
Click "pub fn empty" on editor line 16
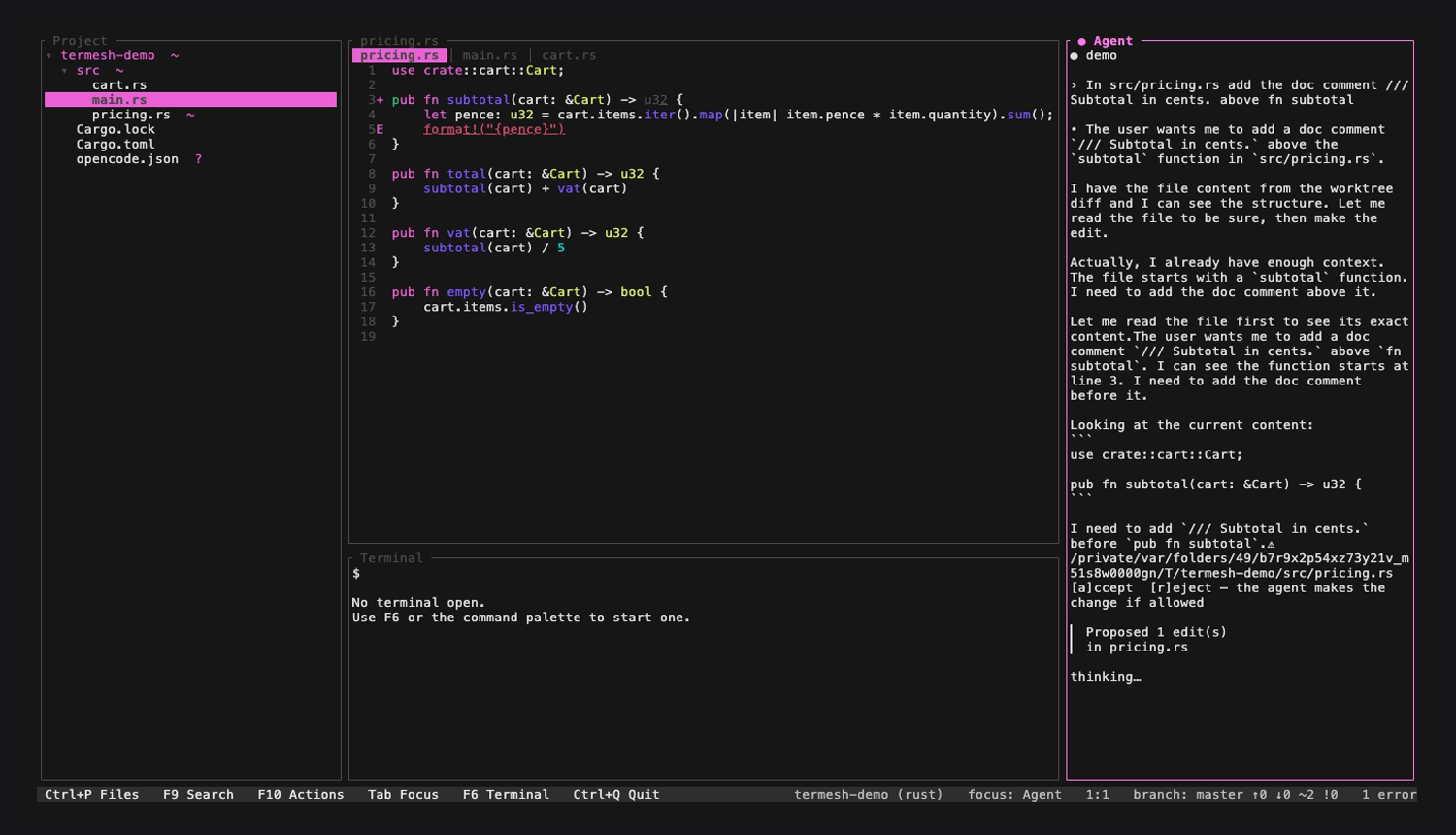coord(439,292)
